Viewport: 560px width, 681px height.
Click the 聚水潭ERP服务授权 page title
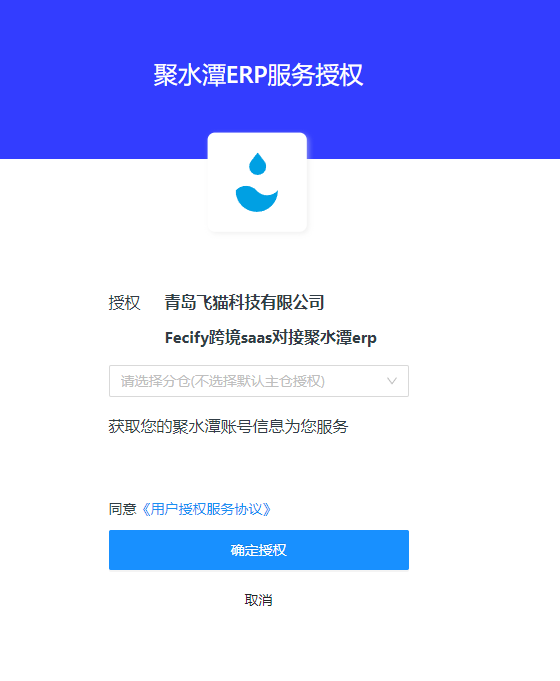pyautogui.click(x=258, y=75)
